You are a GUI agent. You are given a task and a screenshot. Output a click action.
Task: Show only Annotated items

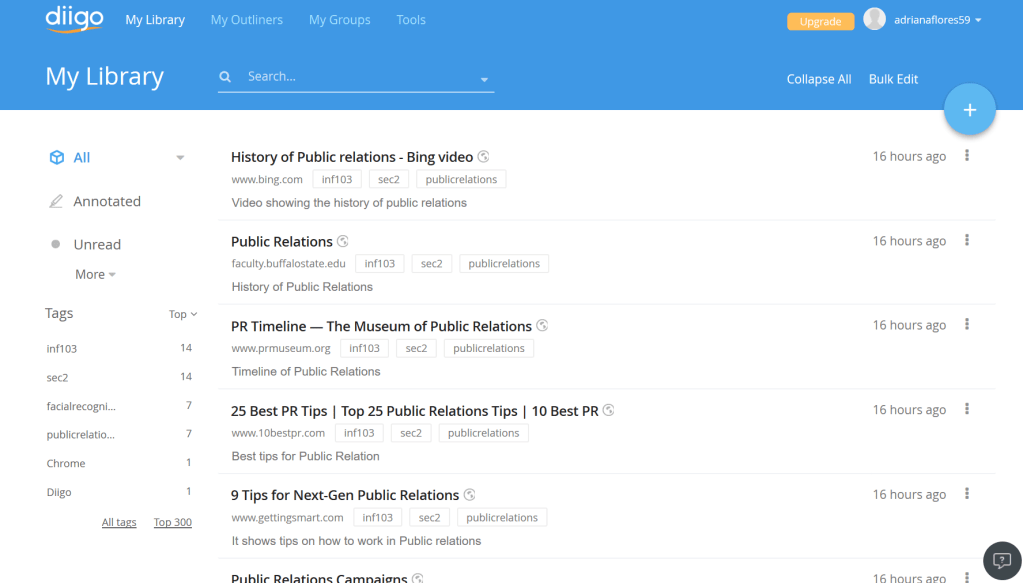[106, 201]
